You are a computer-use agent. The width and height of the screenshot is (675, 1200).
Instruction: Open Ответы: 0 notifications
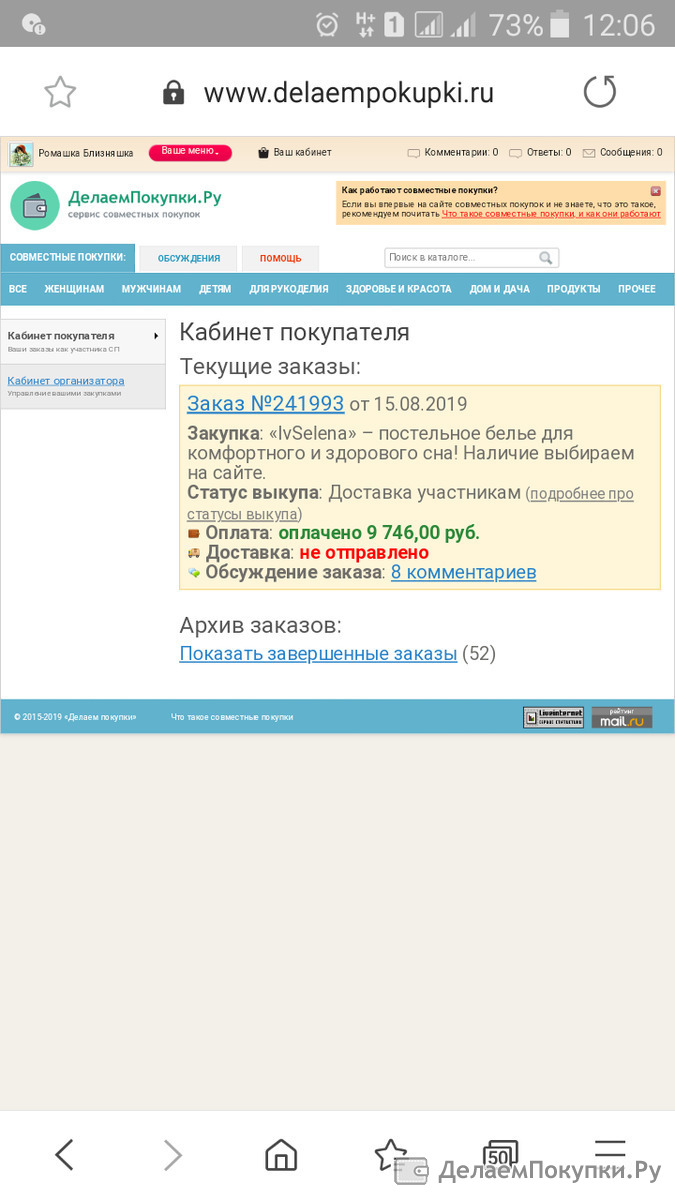[540, 153]
